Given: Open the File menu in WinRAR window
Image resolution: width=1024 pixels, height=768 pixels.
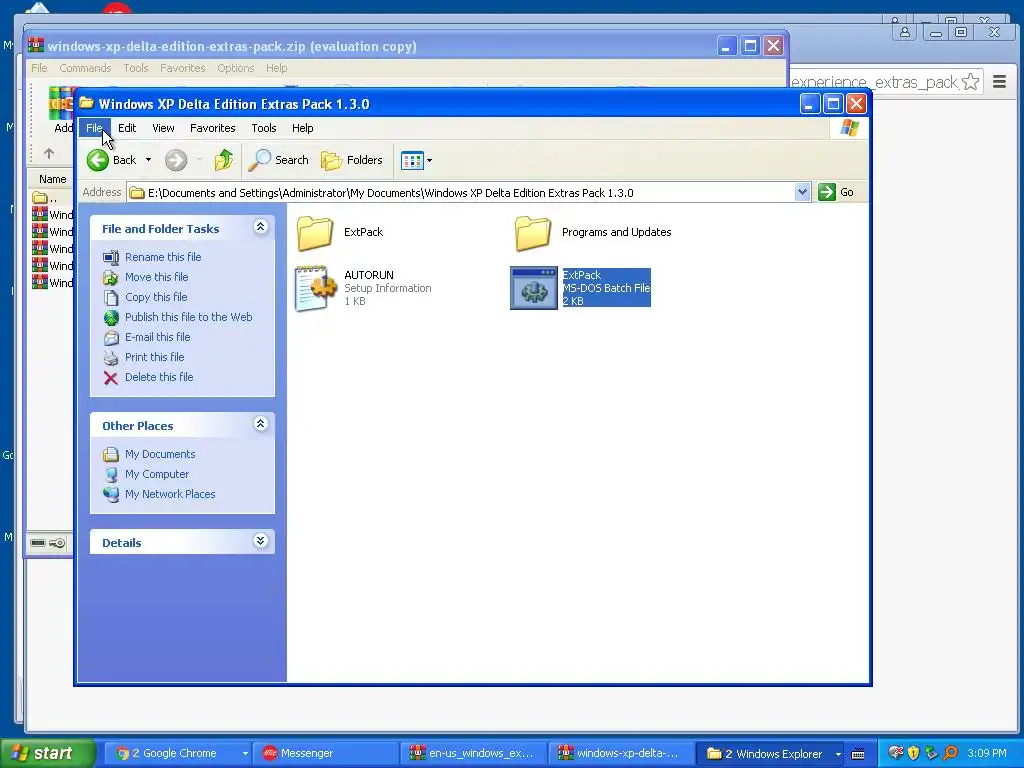Looking at the screenshot, I should click(39, 68).
